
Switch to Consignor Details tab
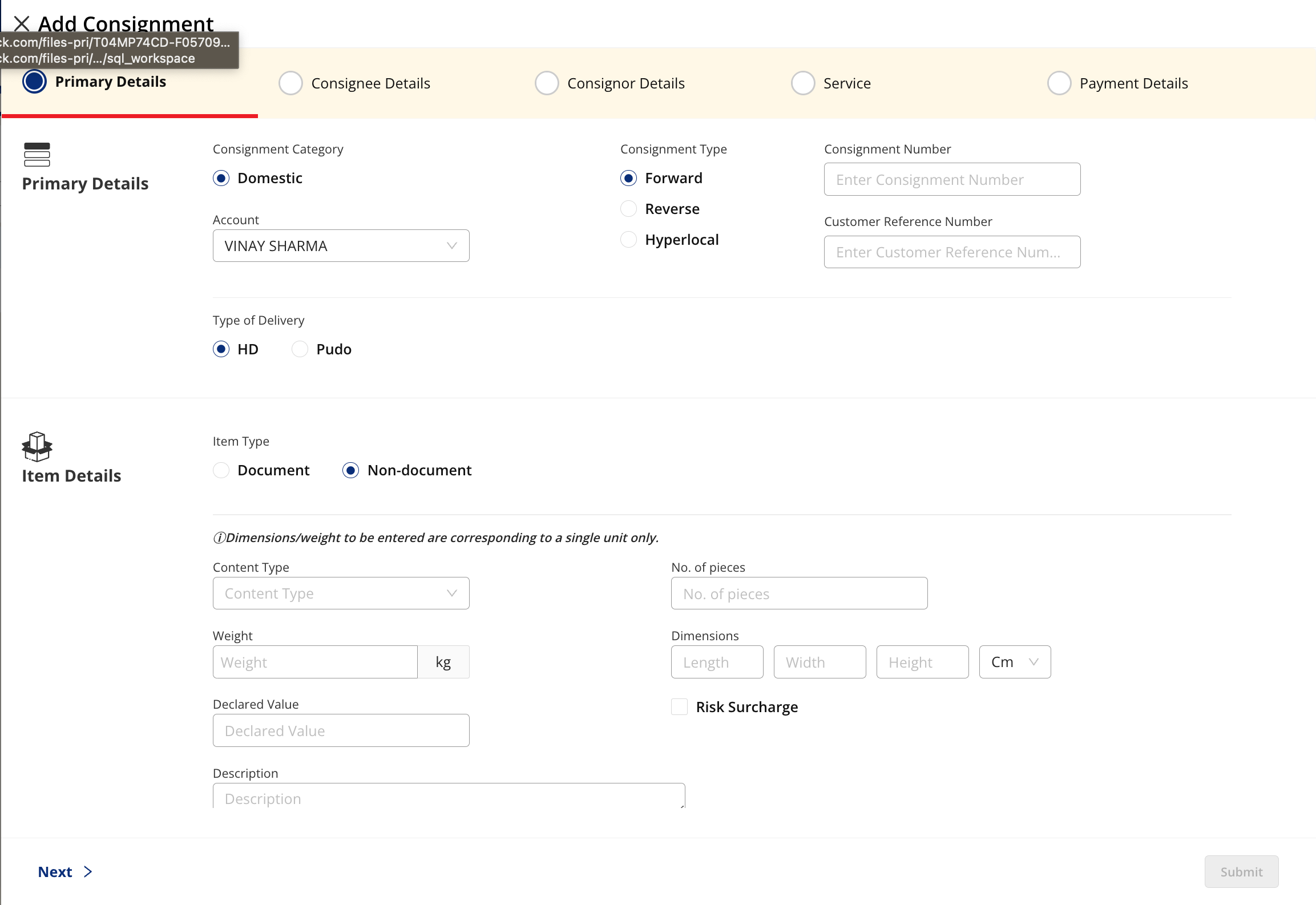click(625, 83)
